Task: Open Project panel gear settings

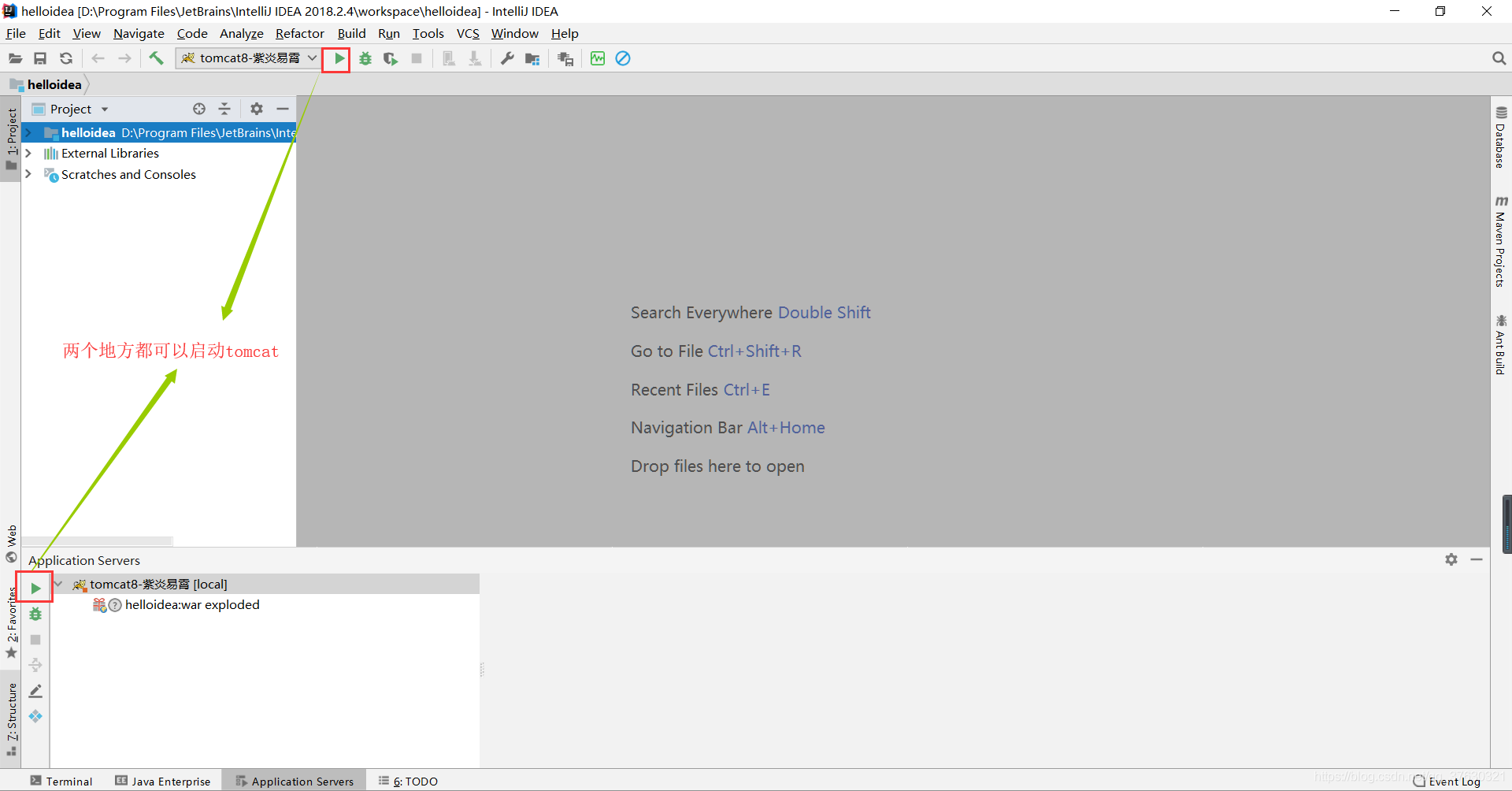Action: [x=257, y=109]
